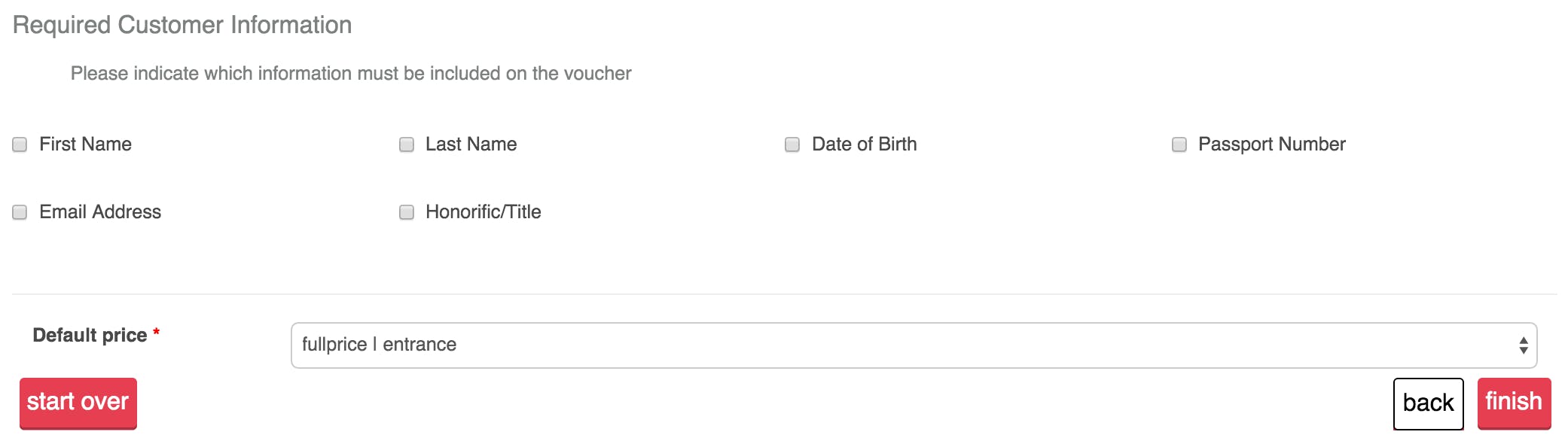Click the voucher information instruction text
1568x447 pixels.
pyautogui.click(x=351, y=74)
